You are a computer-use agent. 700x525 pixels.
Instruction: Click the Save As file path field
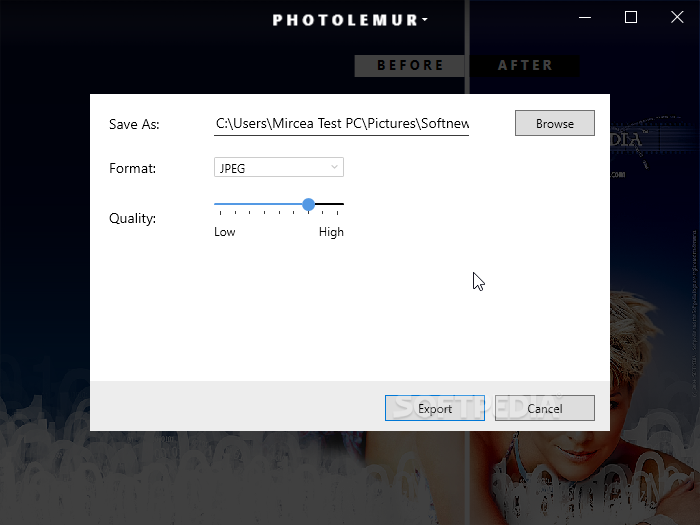342,124
